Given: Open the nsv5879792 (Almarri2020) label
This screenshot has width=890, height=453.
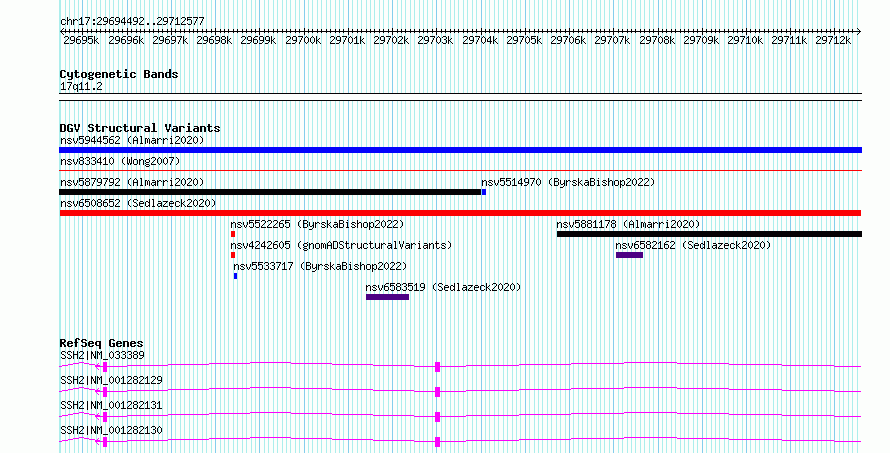Looking at the screenshot, I should click(x=132, y=182).
